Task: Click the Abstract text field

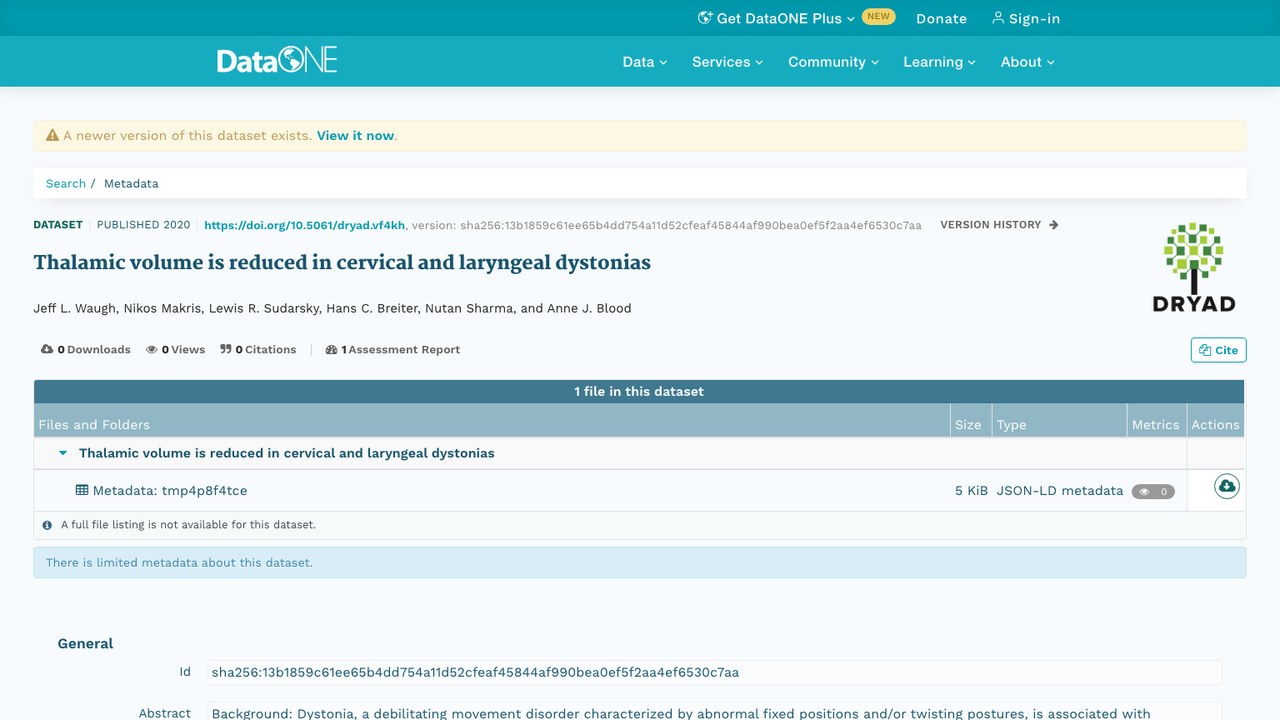Action: click(714, 712)
